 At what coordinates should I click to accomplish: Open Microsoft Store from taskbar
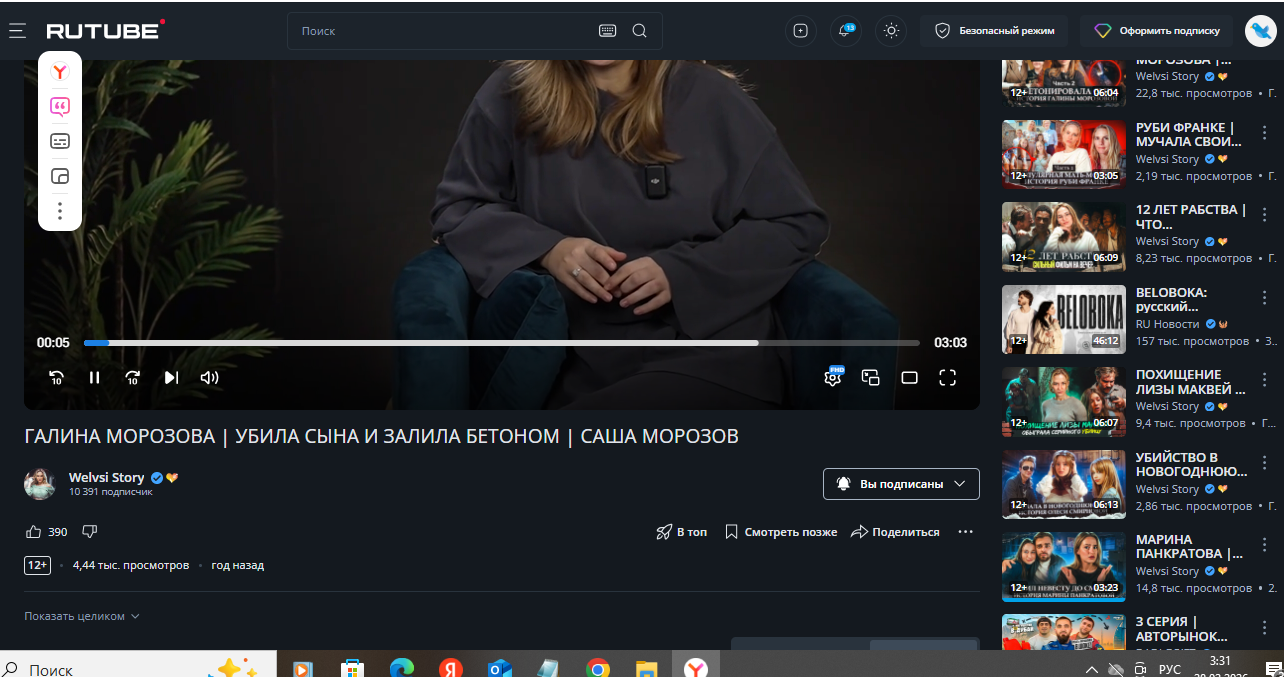coord(351,668)
